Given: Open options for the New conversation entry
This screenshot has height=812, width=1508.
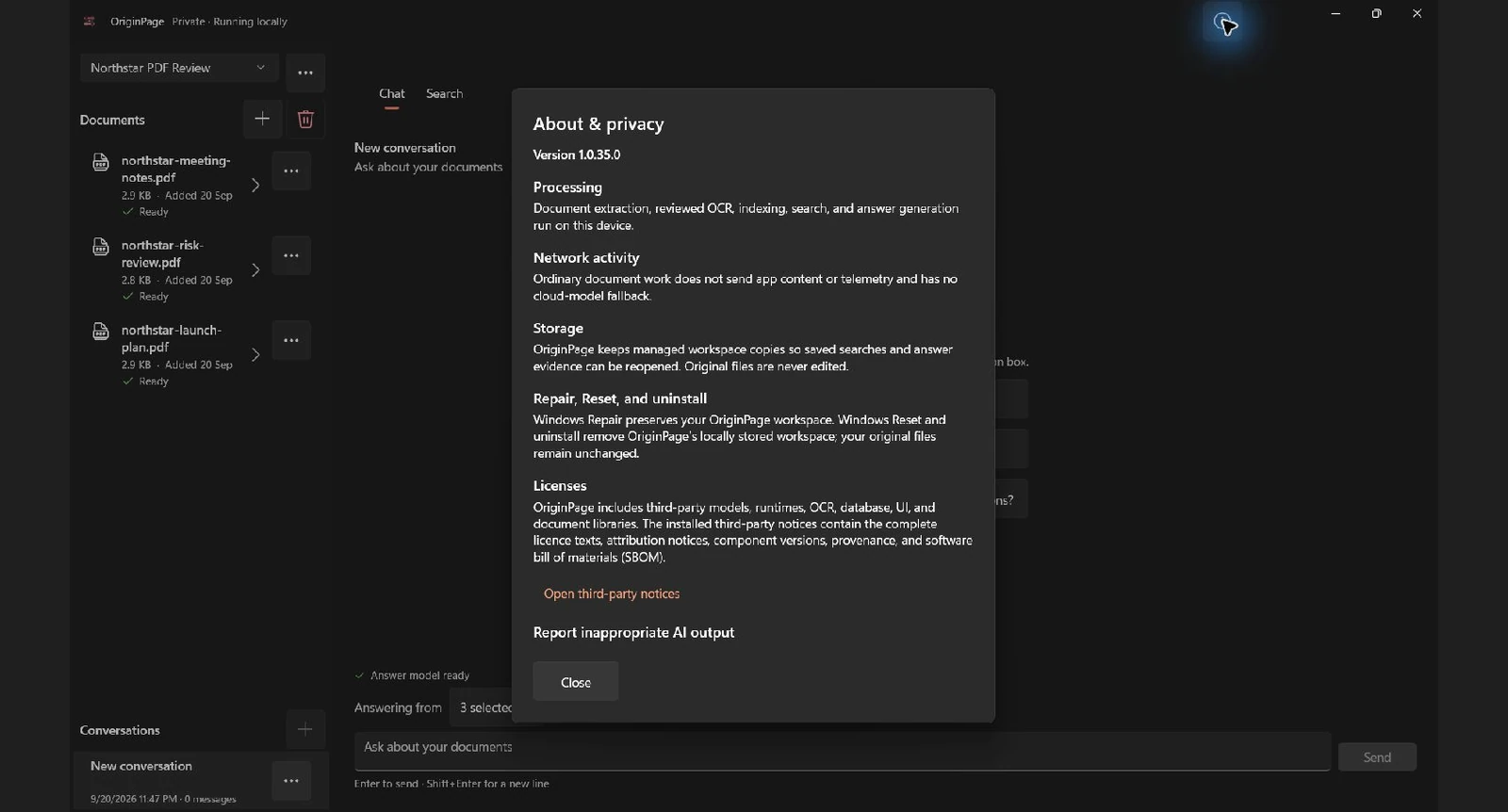Looking at the screenshot, I should coord(291,781).
